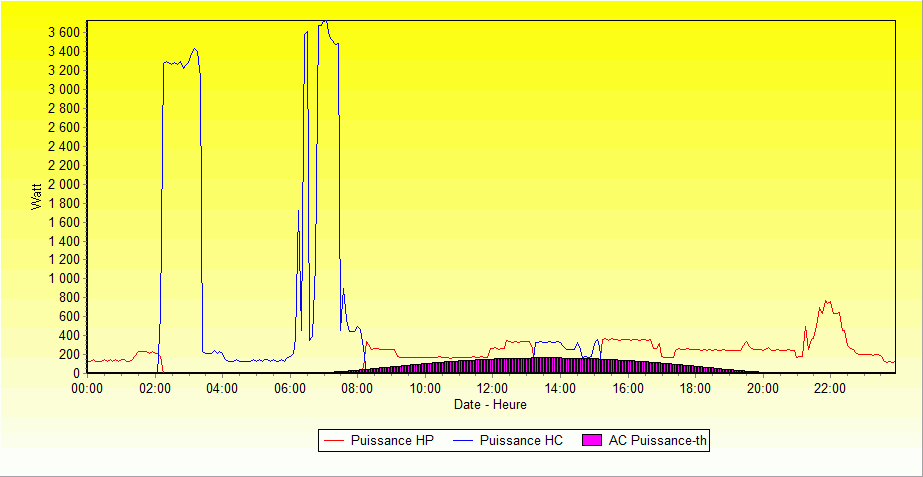This screenshot has height=477, width=923.
Task: Click the red HP peak near 22:00
Action: 827,302
